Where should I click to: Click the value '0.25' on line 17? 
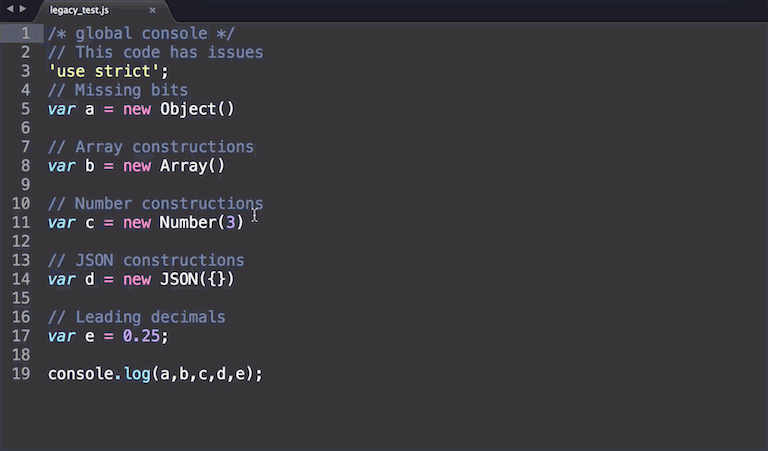click(x=142, y=336)
